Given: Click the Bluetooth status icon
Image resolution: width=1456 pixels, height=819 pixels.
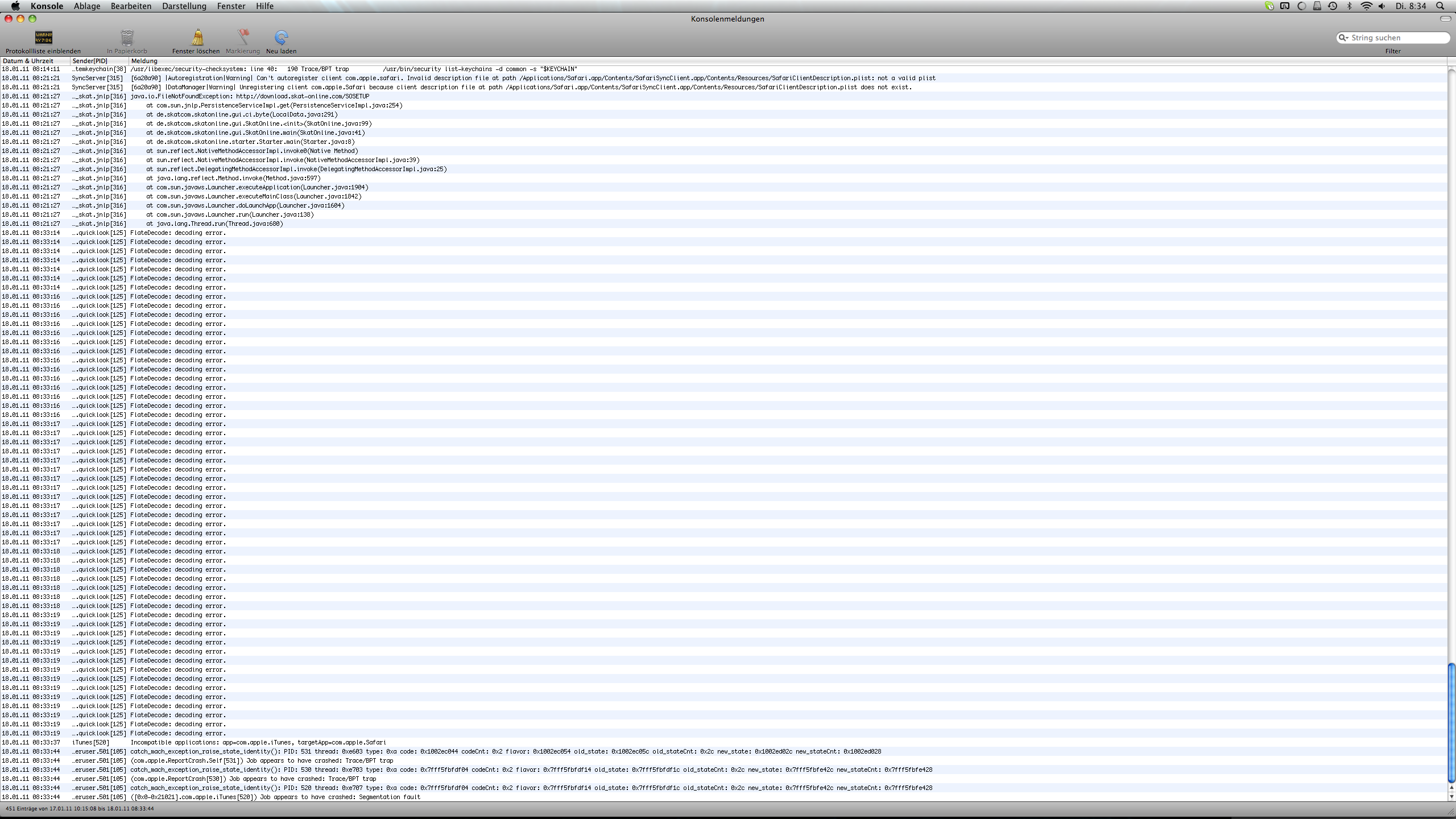Looking at the screenshot, I should point(1349,6).
